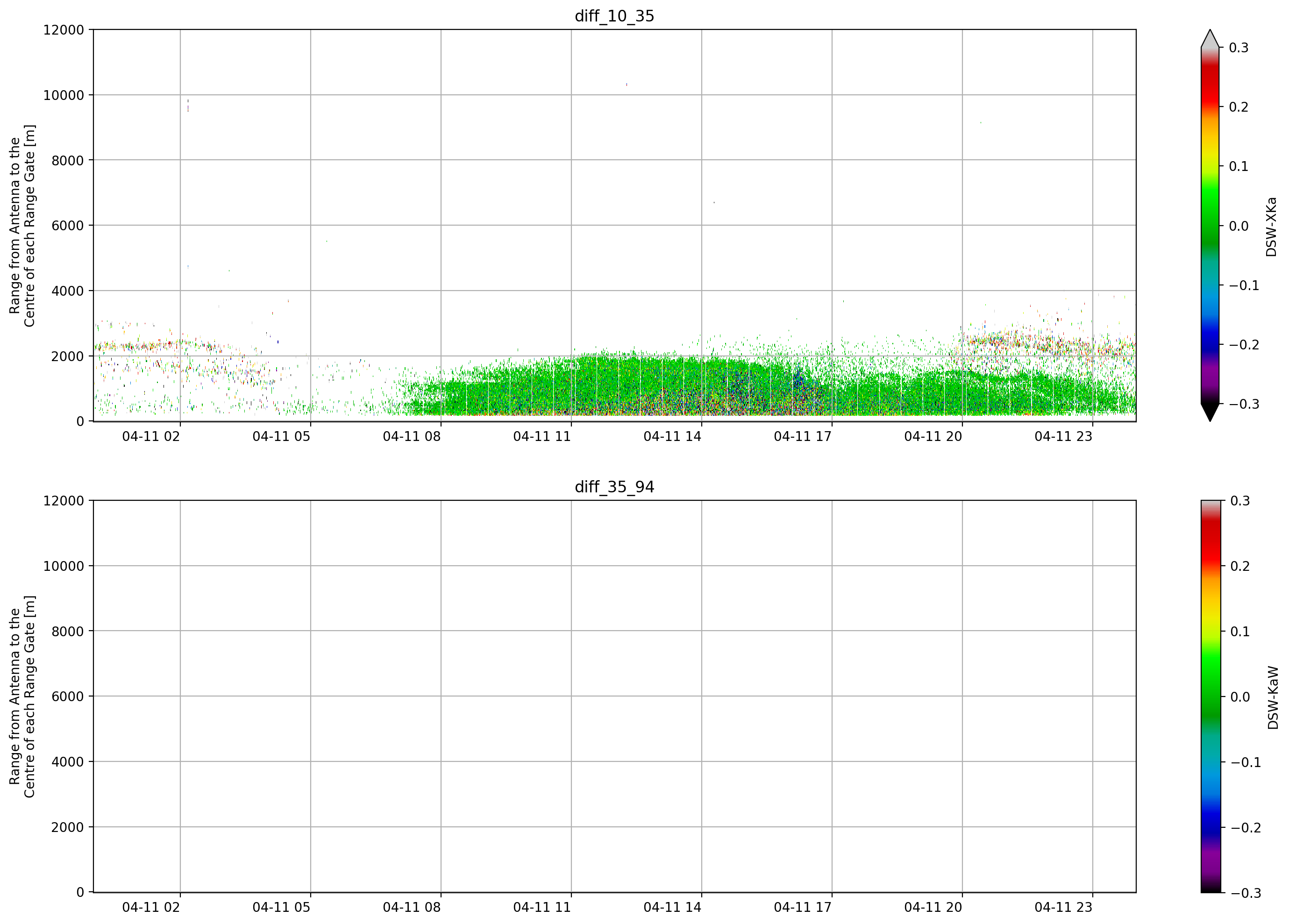Click the 04-11 14 x-tick under diff_35_94

point(672,908)
